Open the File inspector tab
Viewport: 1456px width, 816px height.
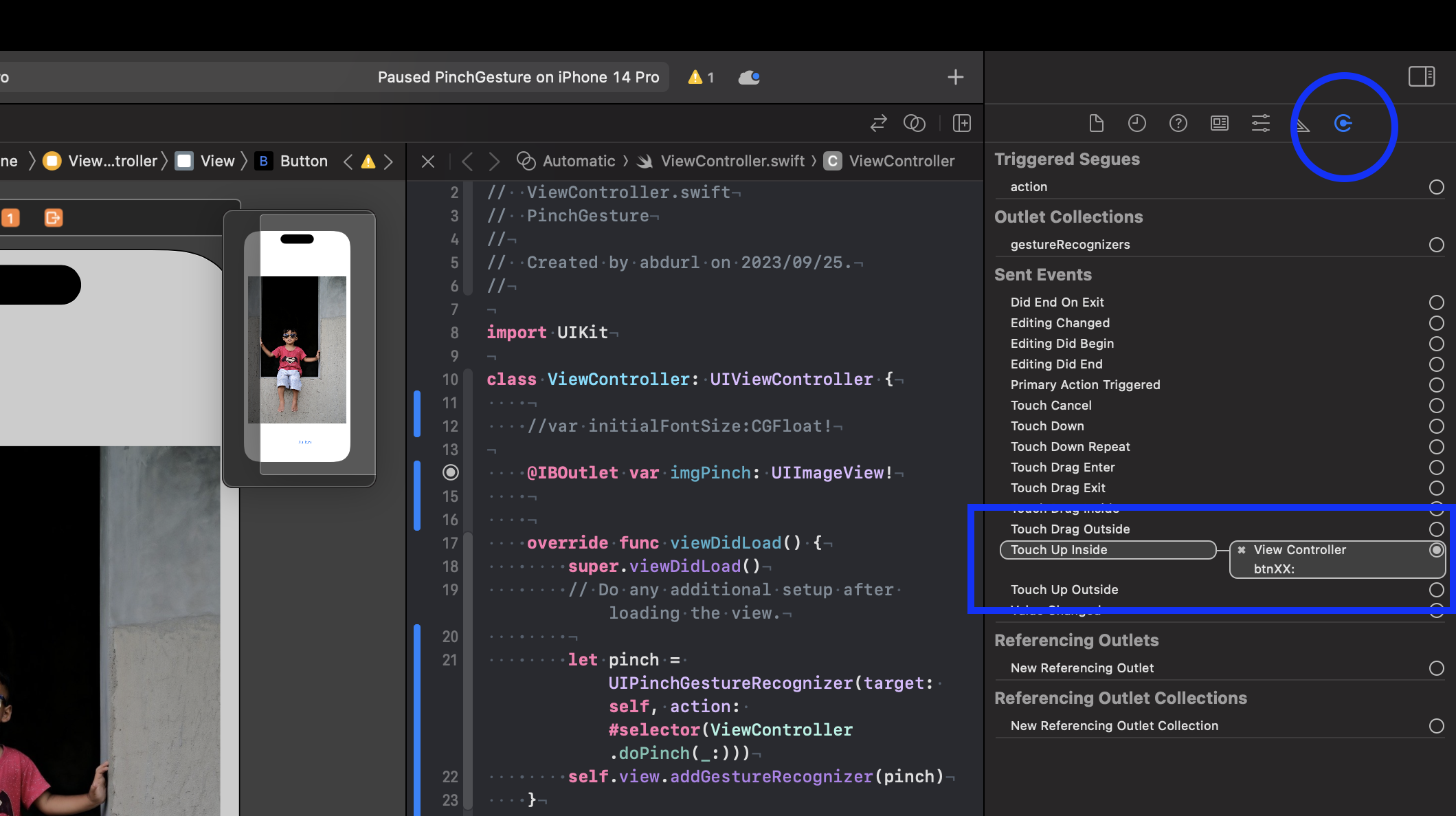(x=1096, y=123)
